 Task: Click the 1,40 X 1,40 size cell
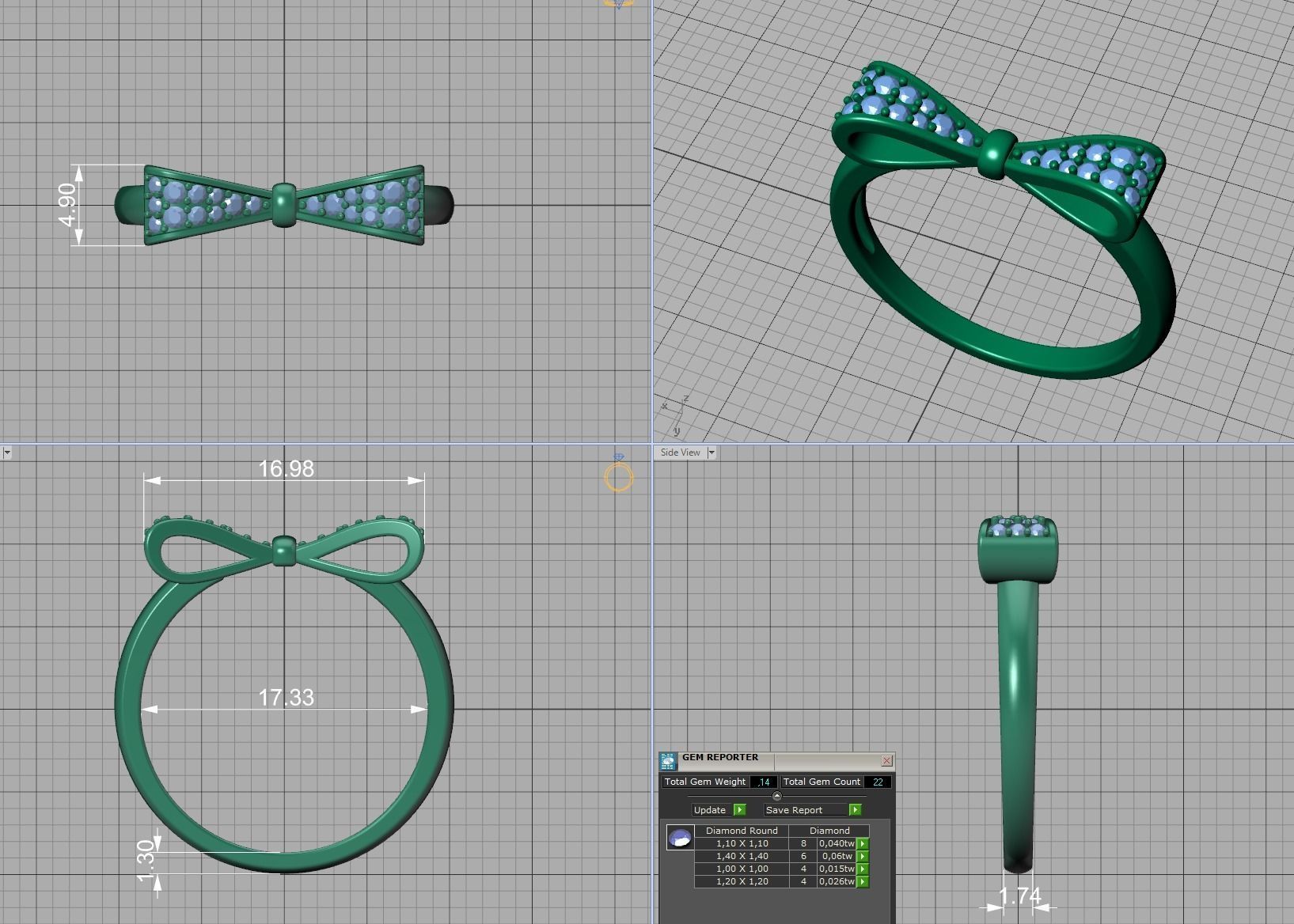pyautogui.click(x=742, y=856)
